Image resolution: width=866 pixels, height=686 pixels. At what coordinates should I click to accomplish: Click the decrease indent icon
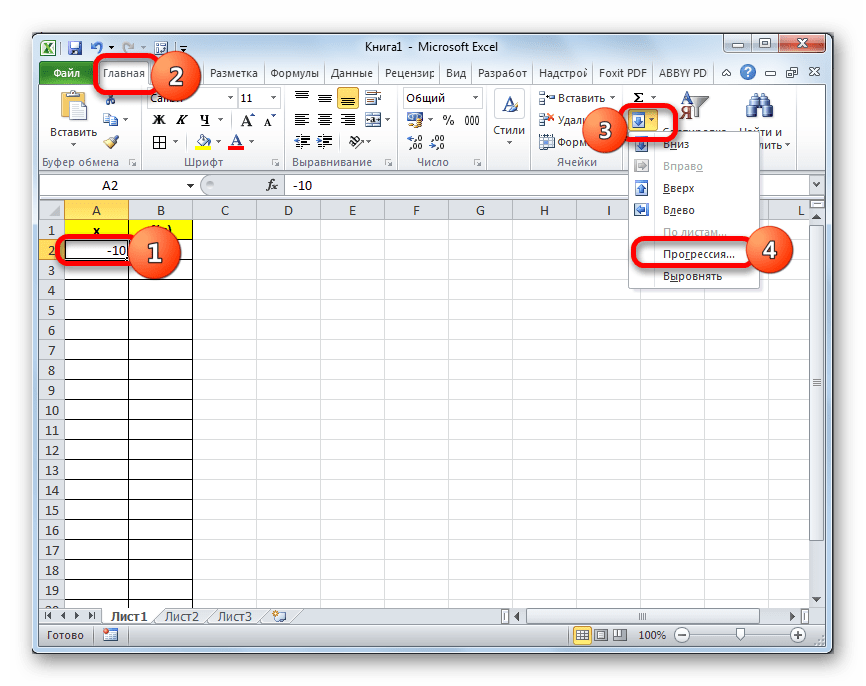click(302, 142)
